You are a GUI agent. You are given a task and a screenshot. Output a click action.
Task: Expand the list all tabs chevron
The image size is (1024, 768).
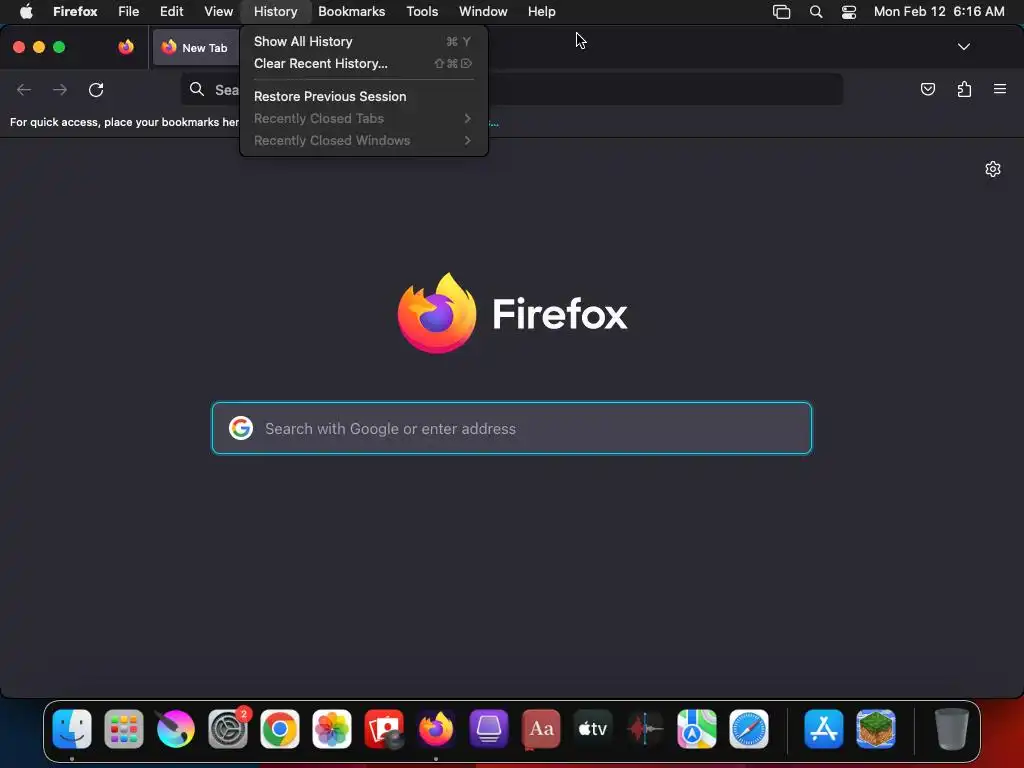pos(963,47)
